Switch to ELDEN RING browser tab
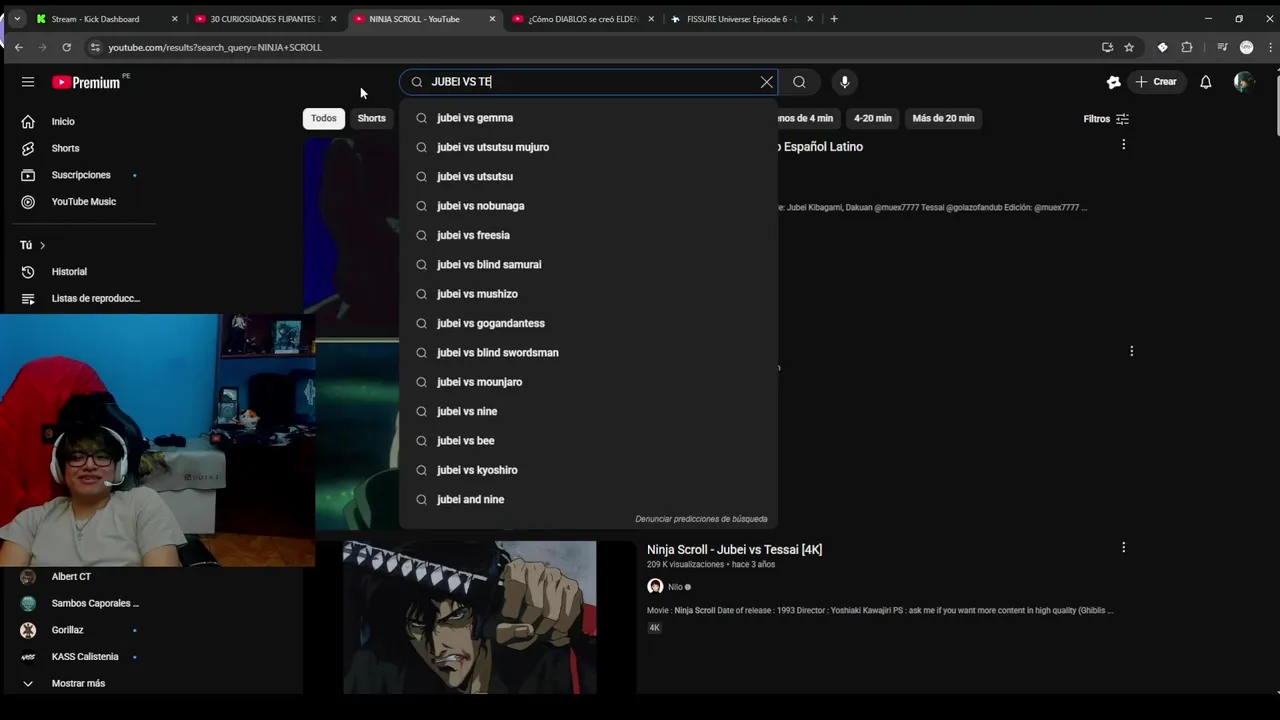The image size is (1280, 720). click(582, 19)
